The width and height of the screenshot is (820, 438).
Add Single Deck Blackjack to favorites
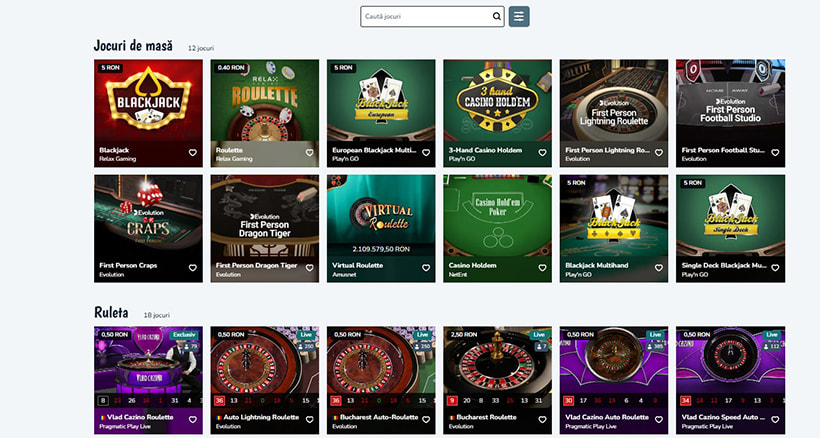pos(775,268)
